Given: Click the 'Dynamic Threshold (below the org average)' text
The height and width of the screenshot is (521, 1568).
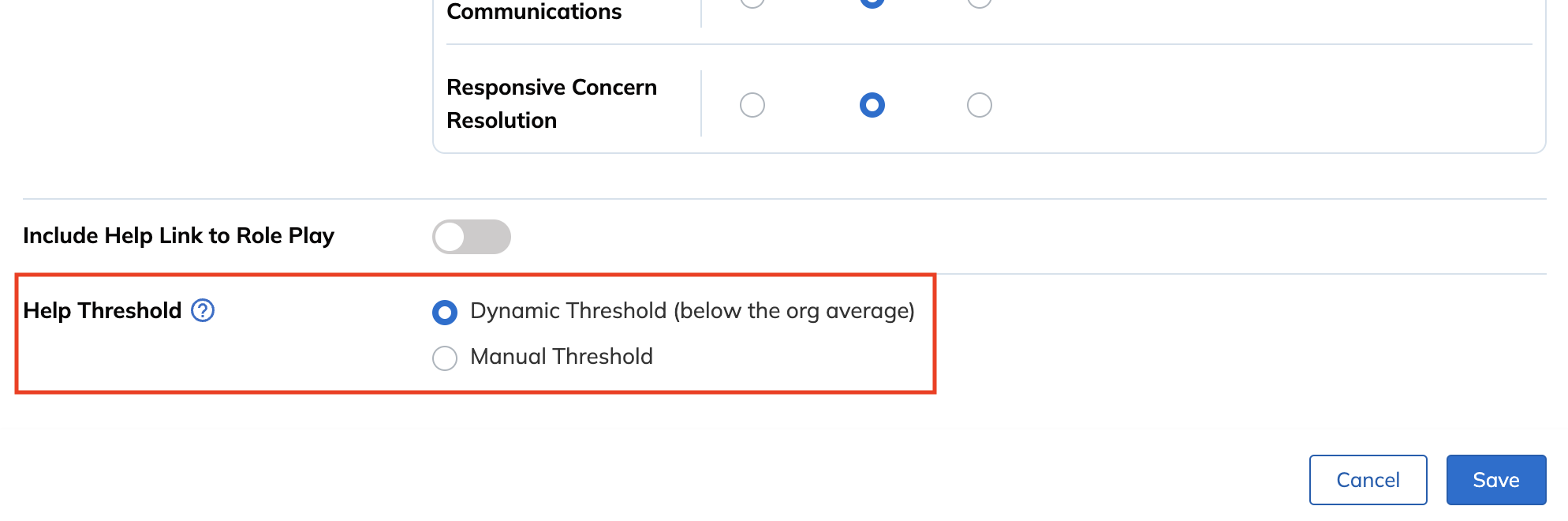Looking at the screenshot, I should pos(693,311).
